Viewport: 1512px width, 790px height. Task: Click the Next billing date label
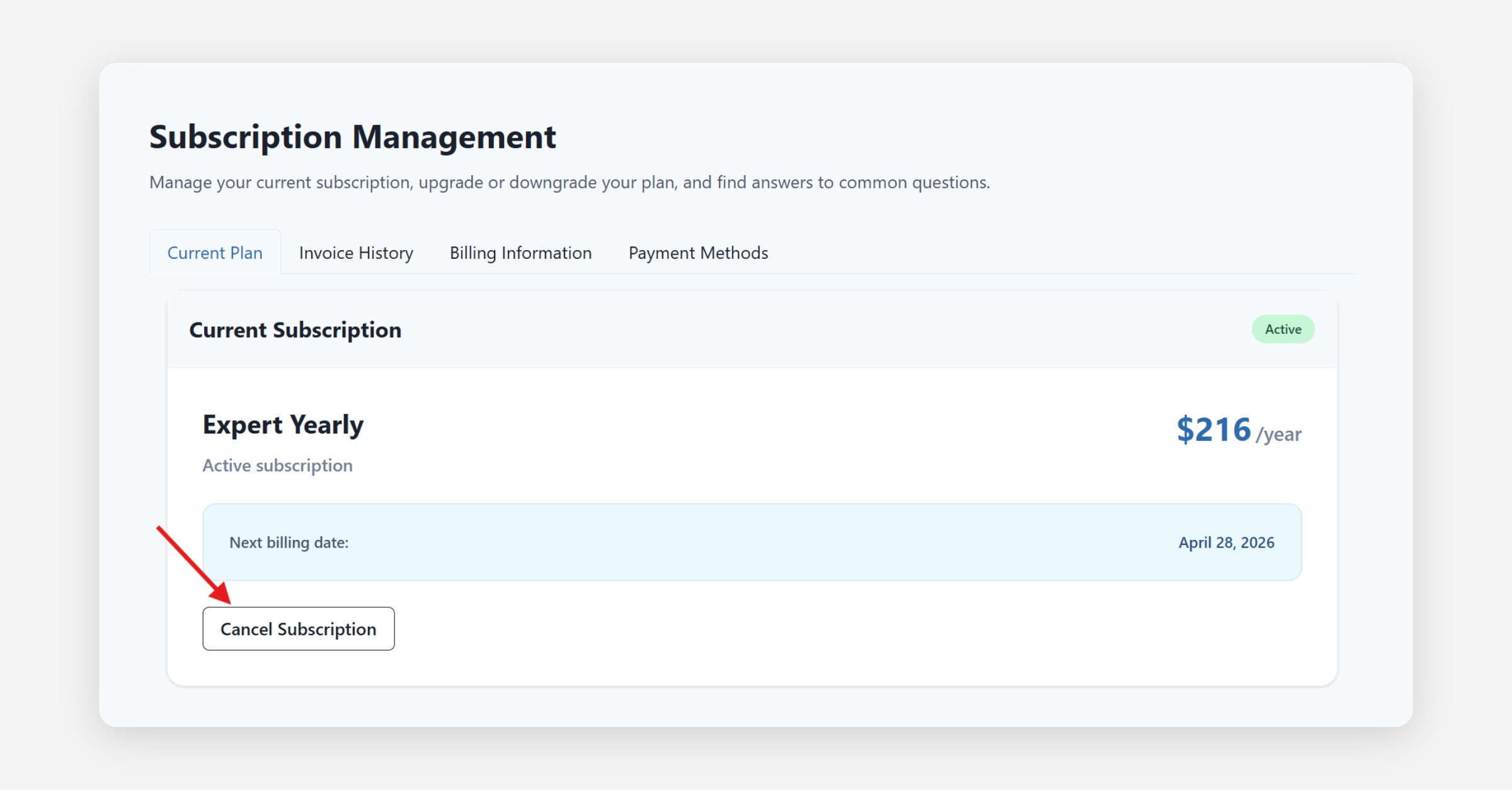289,542
